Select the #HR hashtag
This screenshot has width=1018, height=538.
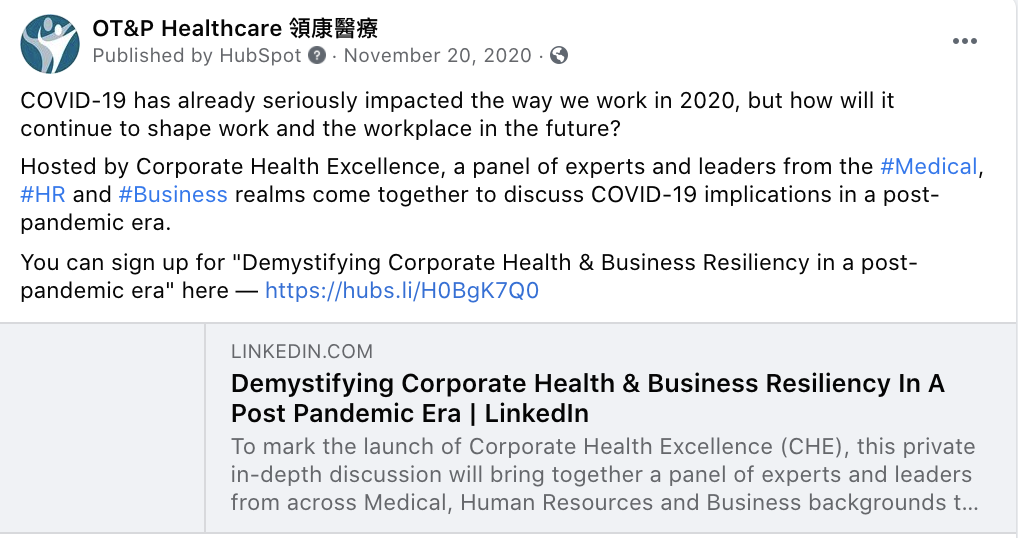tap(42, 194)
